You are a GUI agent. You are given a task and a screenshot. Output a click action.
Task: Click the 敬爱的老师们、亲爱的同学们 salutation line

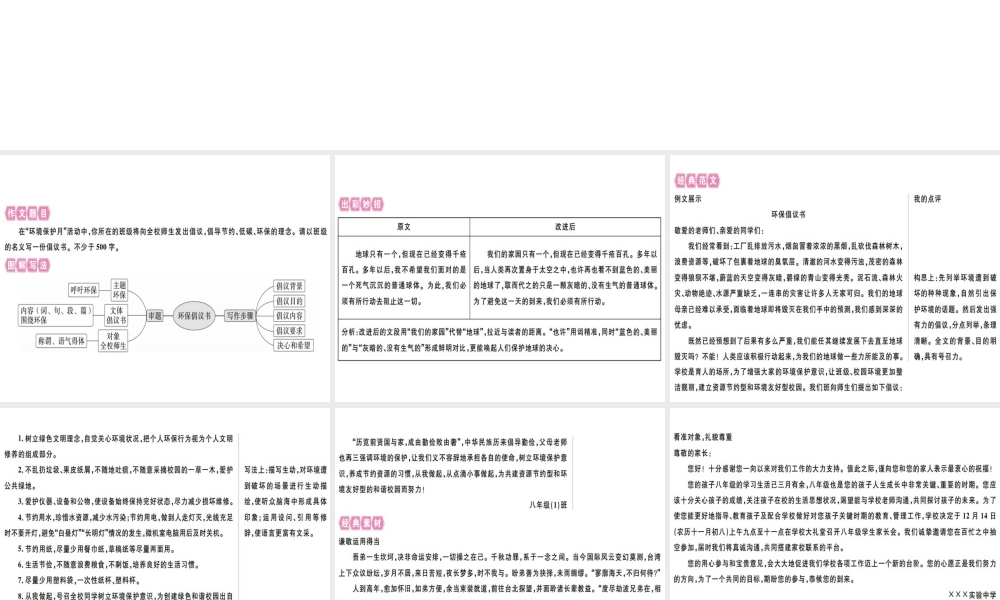(x=719, y=231)
